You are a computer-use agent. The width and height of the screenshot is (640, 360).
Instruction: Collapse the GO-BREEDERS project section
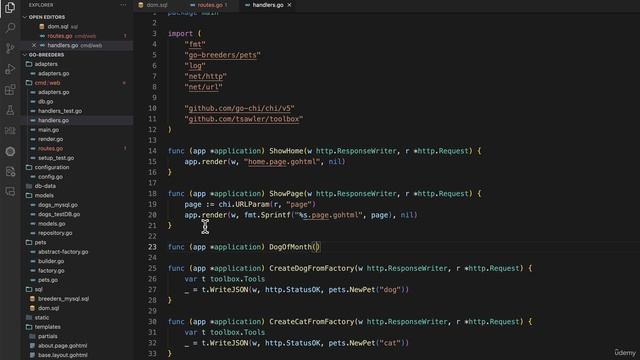click(46, 55)
